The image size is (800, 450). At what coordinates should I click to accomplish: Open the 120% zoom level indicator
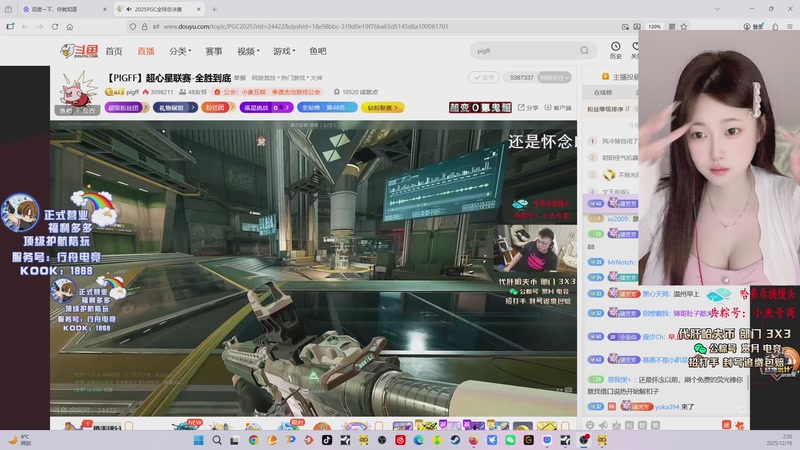click(655, 27)
